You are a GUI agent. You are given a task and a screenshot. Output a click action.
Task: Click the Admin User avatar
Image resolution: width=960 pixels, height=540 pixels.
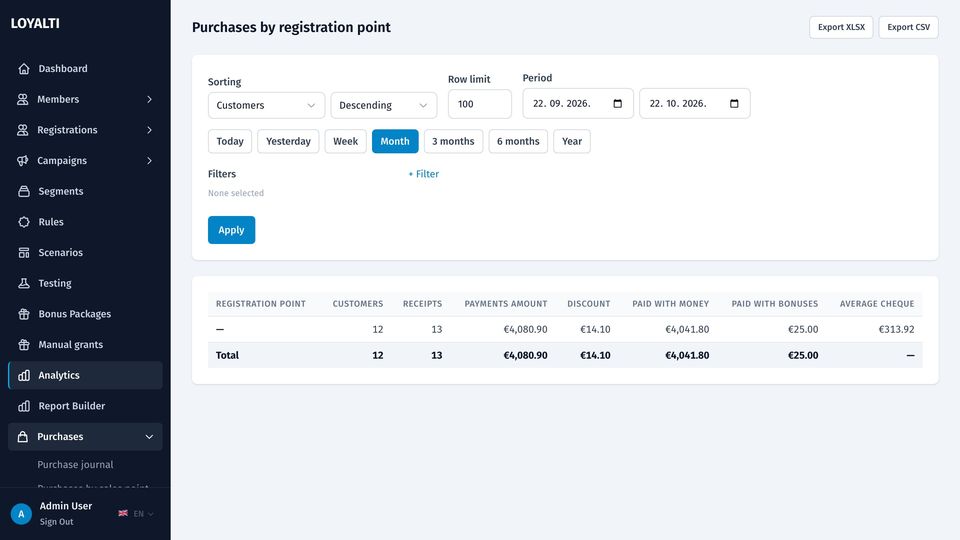click(x=21, y=514)
